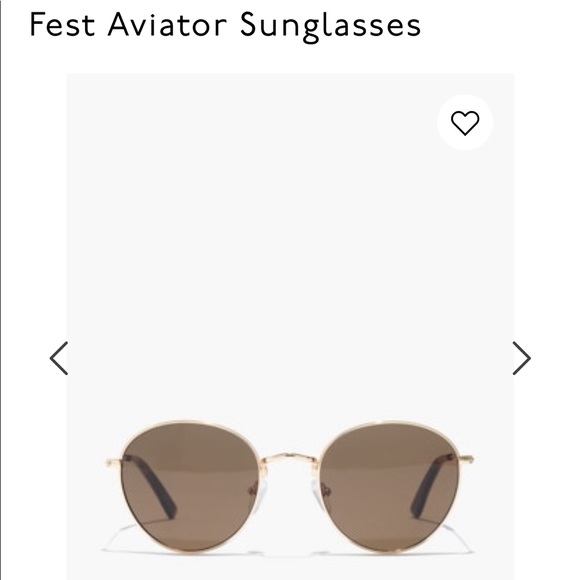Click the right brown lens of sunglasses

point(390,486)
